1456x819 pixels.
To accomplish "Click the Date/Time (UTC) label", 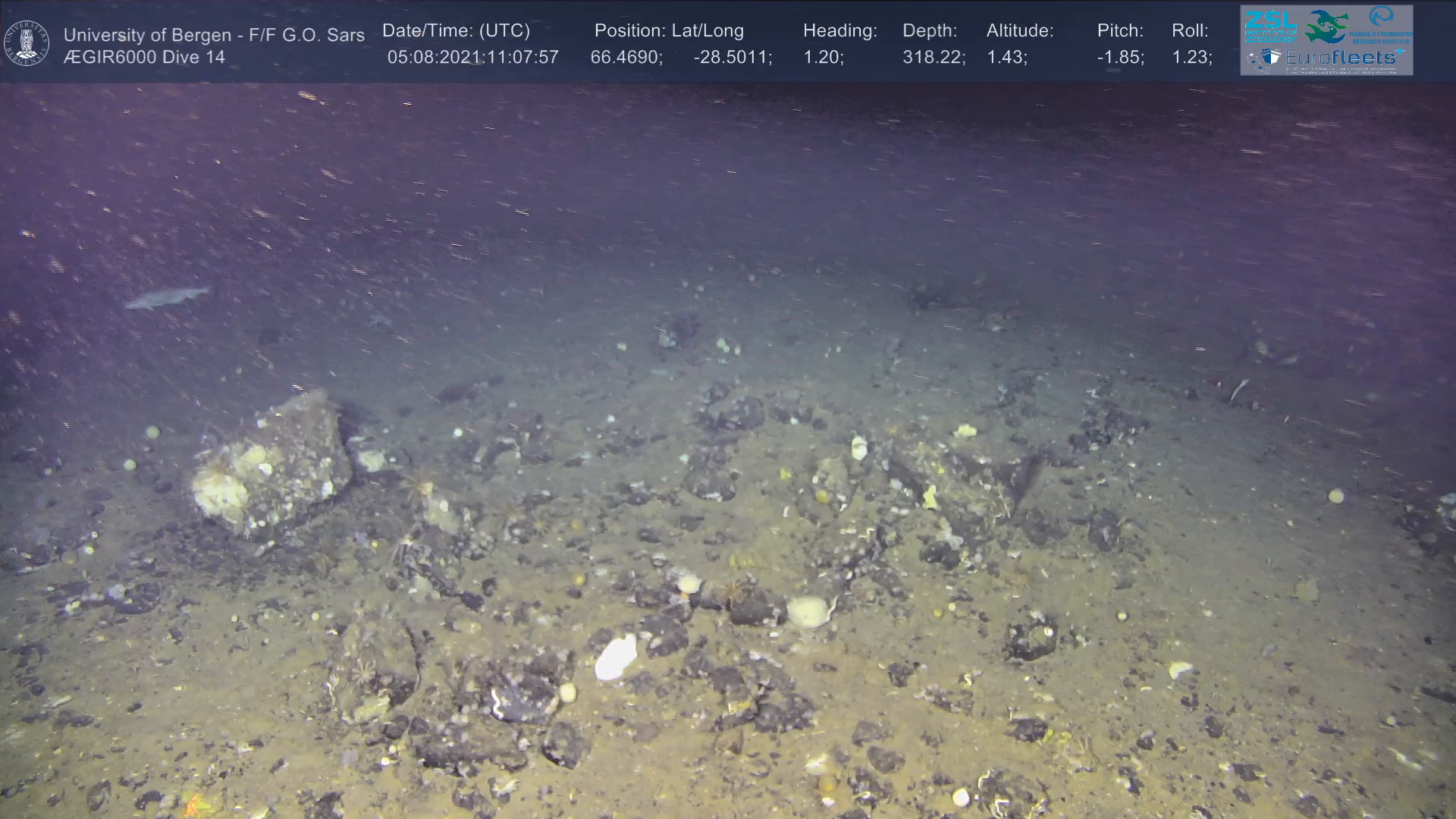I will tap(456, 31).
